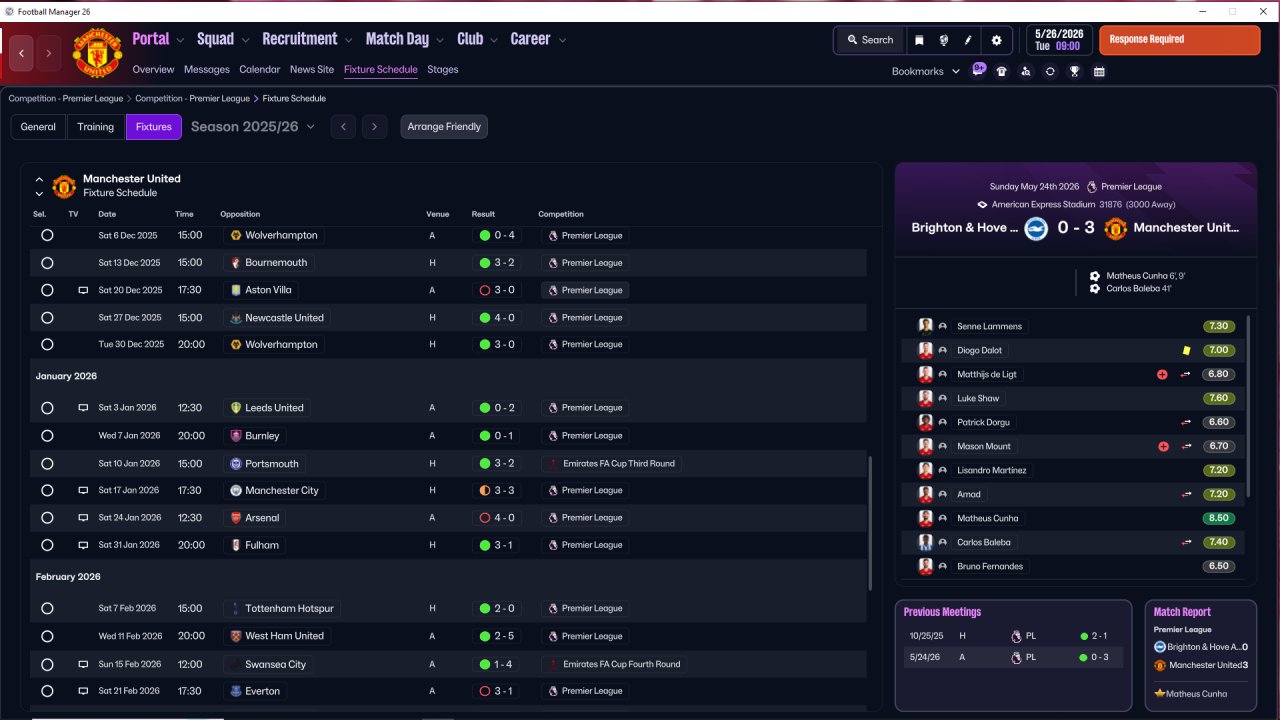The width and height of the screenshot is (1280, 720).
Task: Select the Burnley fixture radio button
Action: 47,436
